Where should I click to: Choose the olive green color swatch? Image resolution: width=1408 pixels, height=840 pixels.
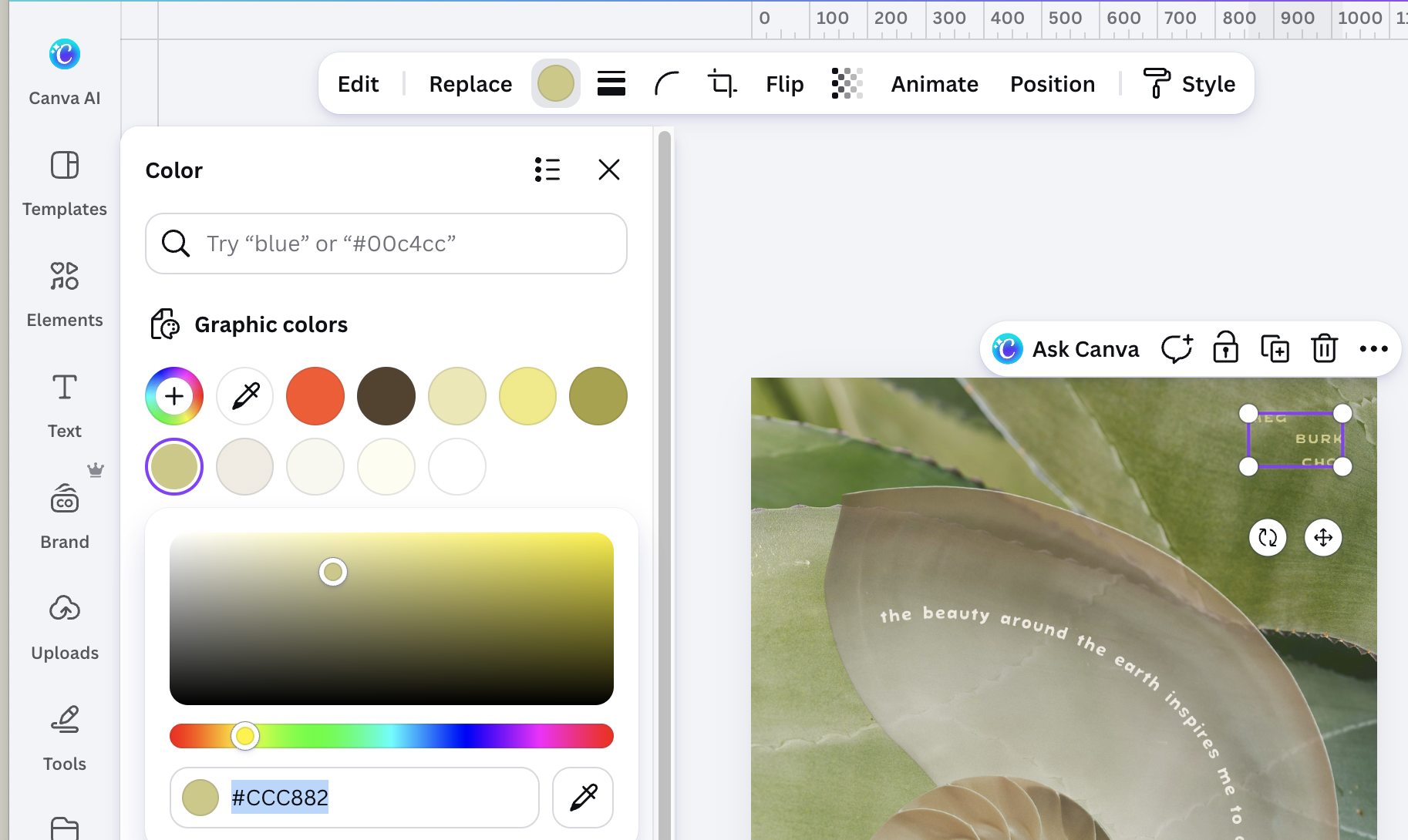598,396
